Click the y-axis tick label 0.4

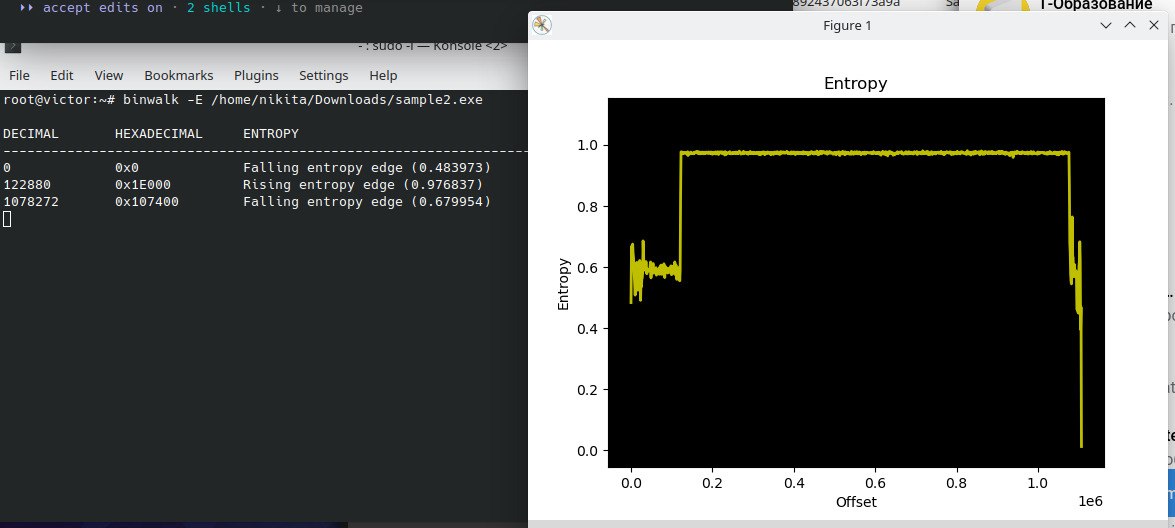587,329
